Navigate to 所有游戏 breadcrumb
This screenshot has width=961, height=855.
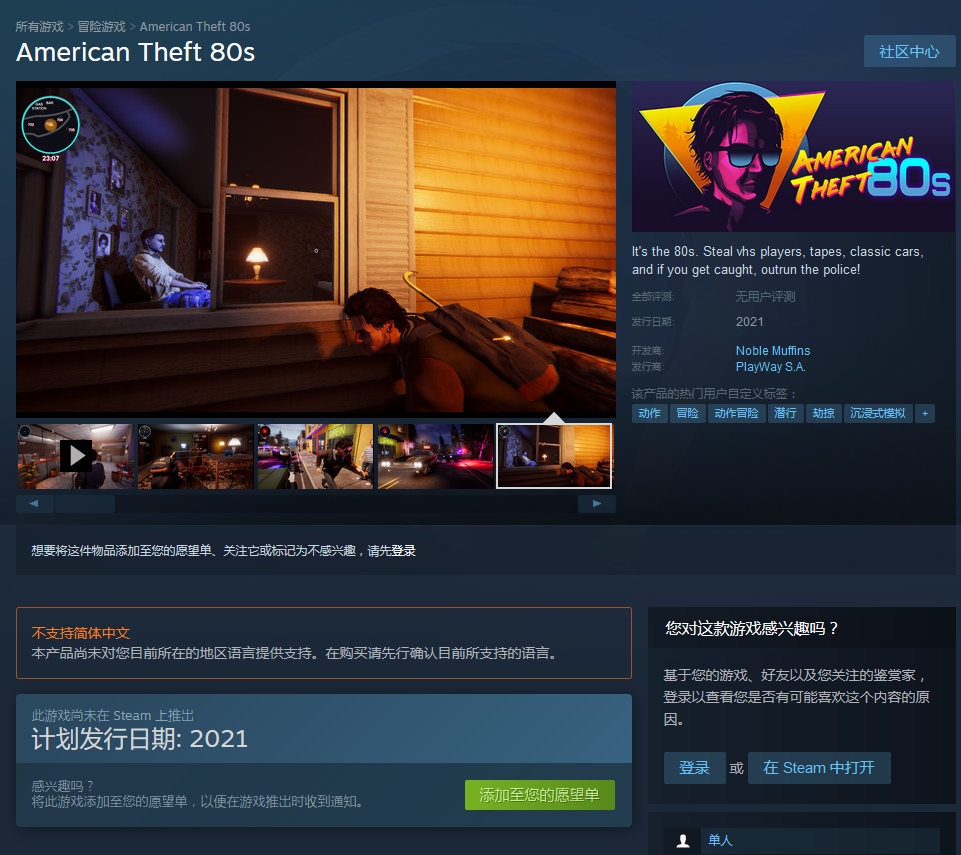click(x=38, y=26)
